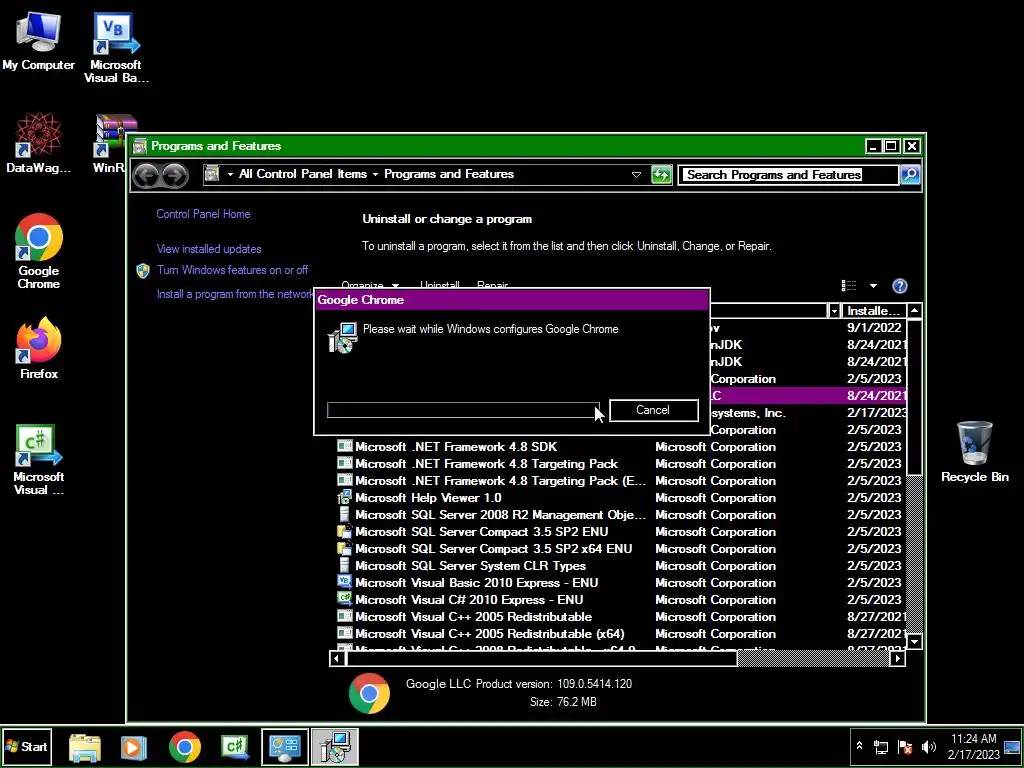The image size is (1024, 768).
Task: Open Microsoft Visual Basic desktop shortcut
Action: pyautogui.click(x=116, y=47)
